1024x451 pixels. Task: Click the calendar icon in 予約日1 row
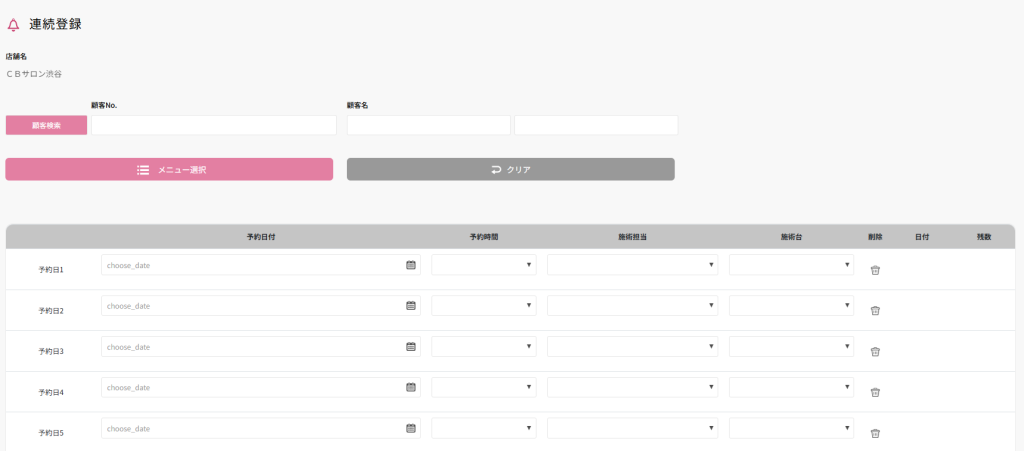[x=410, y=265]
